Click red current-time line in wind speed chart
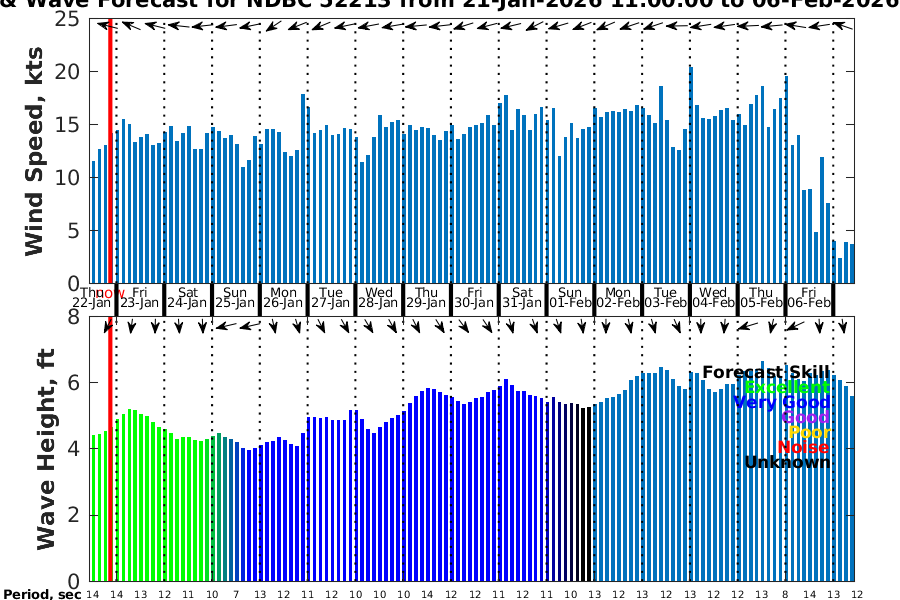 [x=109, y=150]
